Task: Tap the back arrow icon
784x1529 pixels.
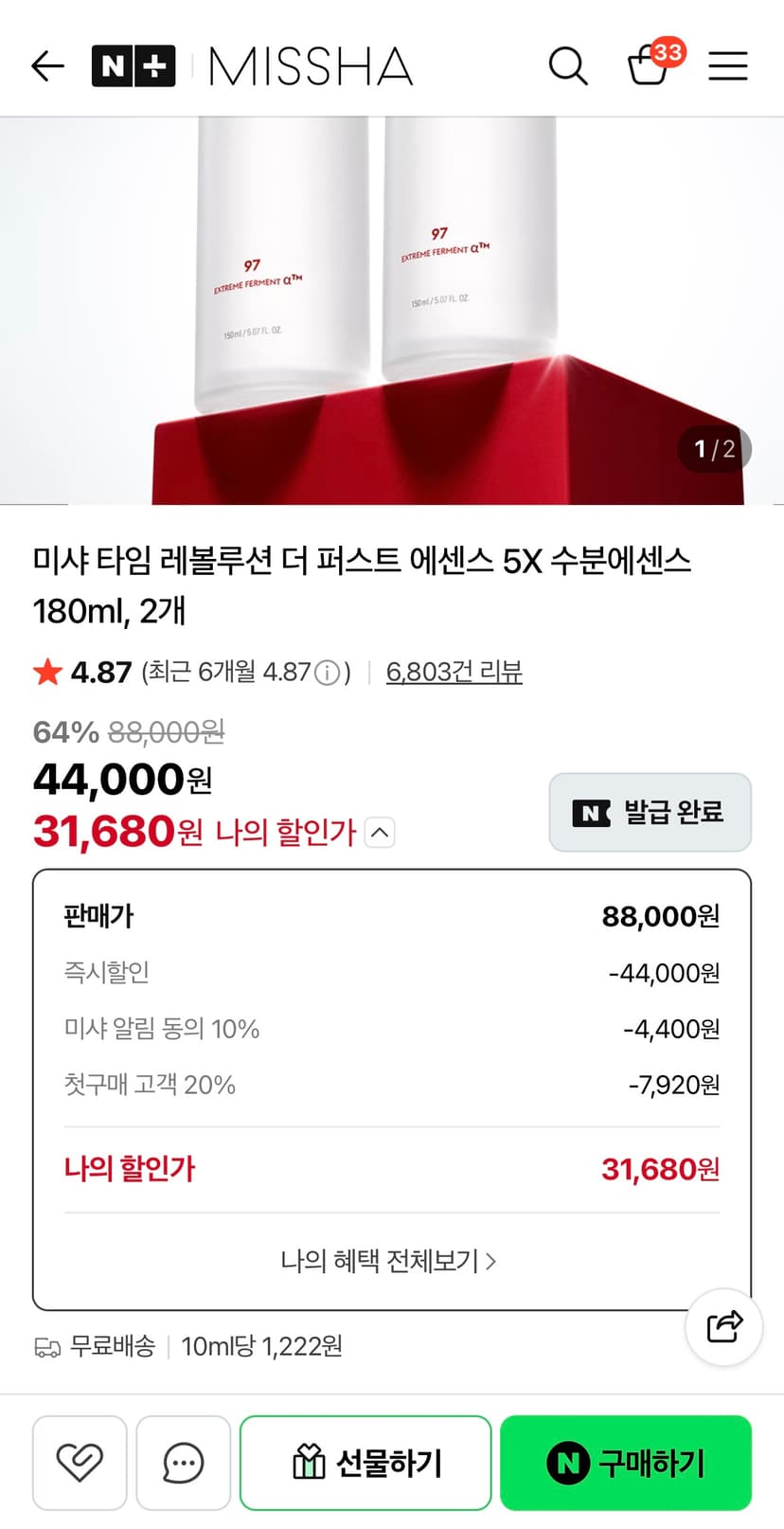Action: 47,66
